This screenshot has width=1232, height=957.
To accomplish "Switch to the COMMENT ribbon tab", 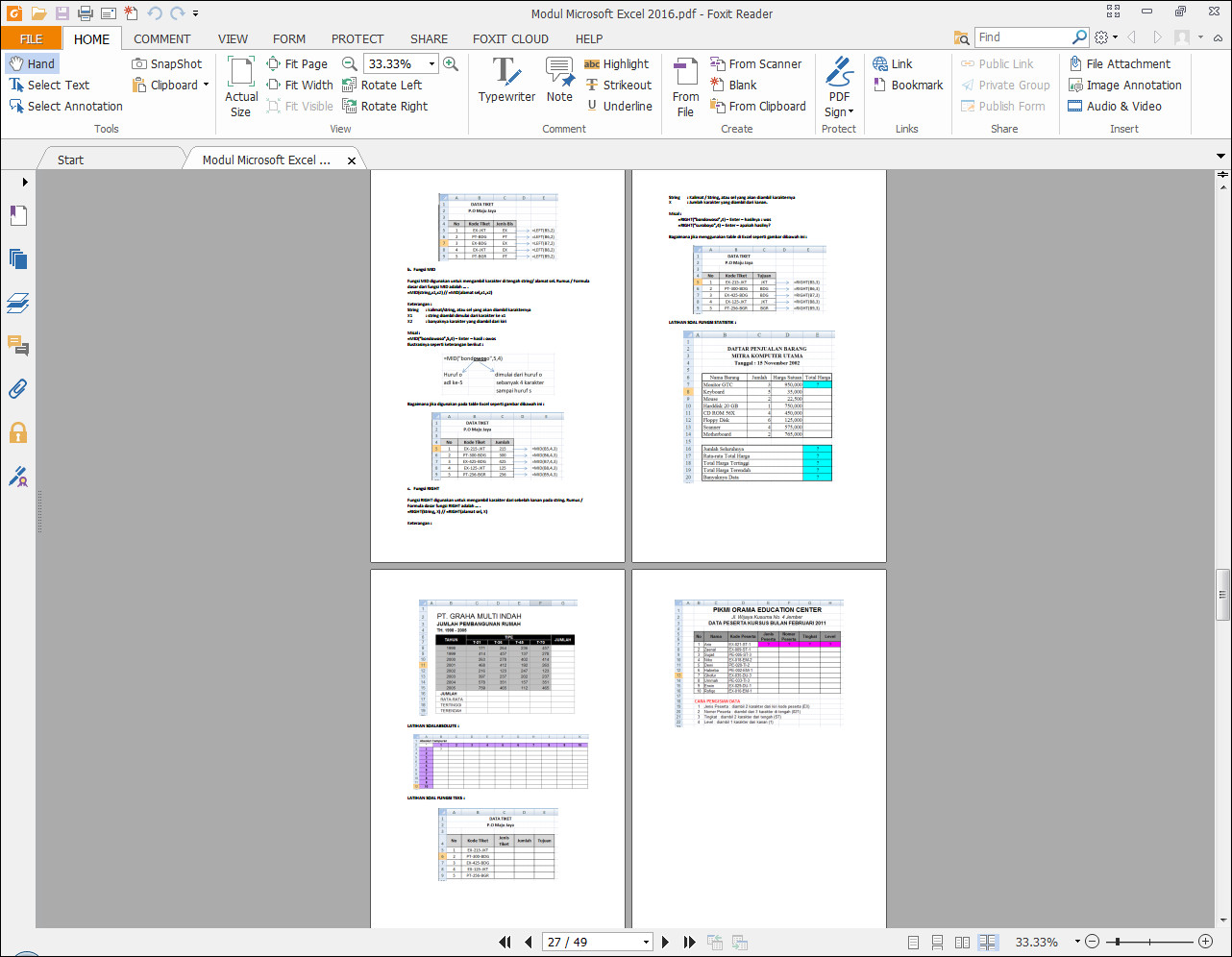I will (161, 38).
